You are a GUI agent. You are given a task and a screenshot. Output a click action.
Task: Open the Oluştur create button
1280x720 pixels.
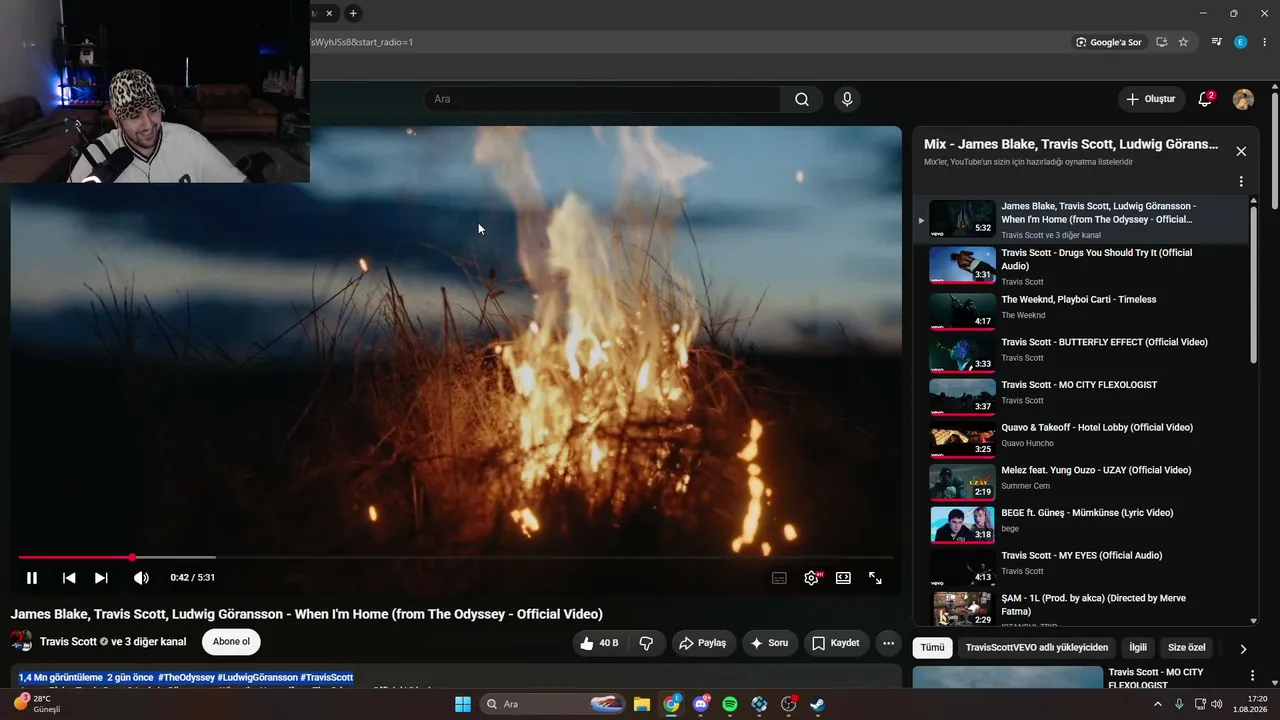coord(1151,99)
